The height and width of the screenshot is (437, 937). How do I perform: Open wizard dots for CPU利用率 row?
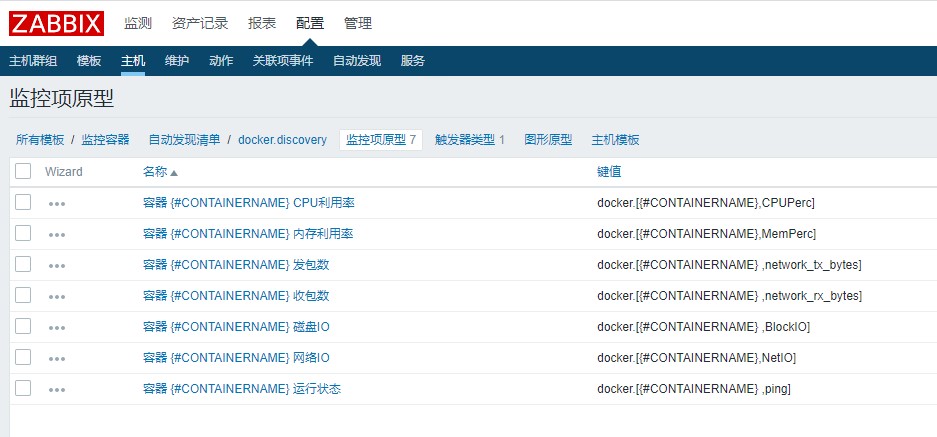pos(57,204)
